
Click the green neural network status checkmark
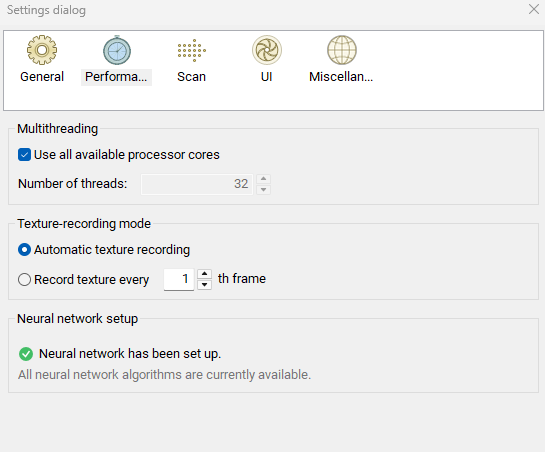click(x=26, y=354)
